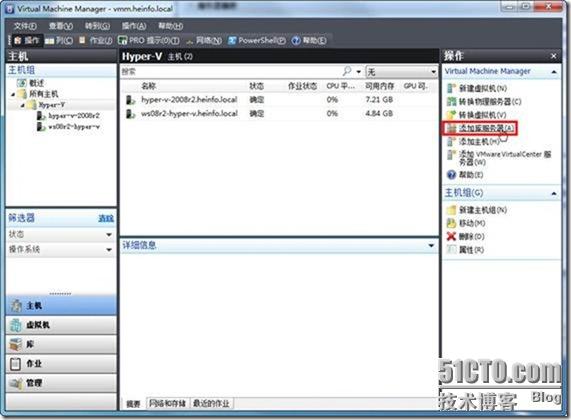Viewport: 571px width, 420px height.
Task: Open the 查看(V) menu
Action: (x=61, y=26)
